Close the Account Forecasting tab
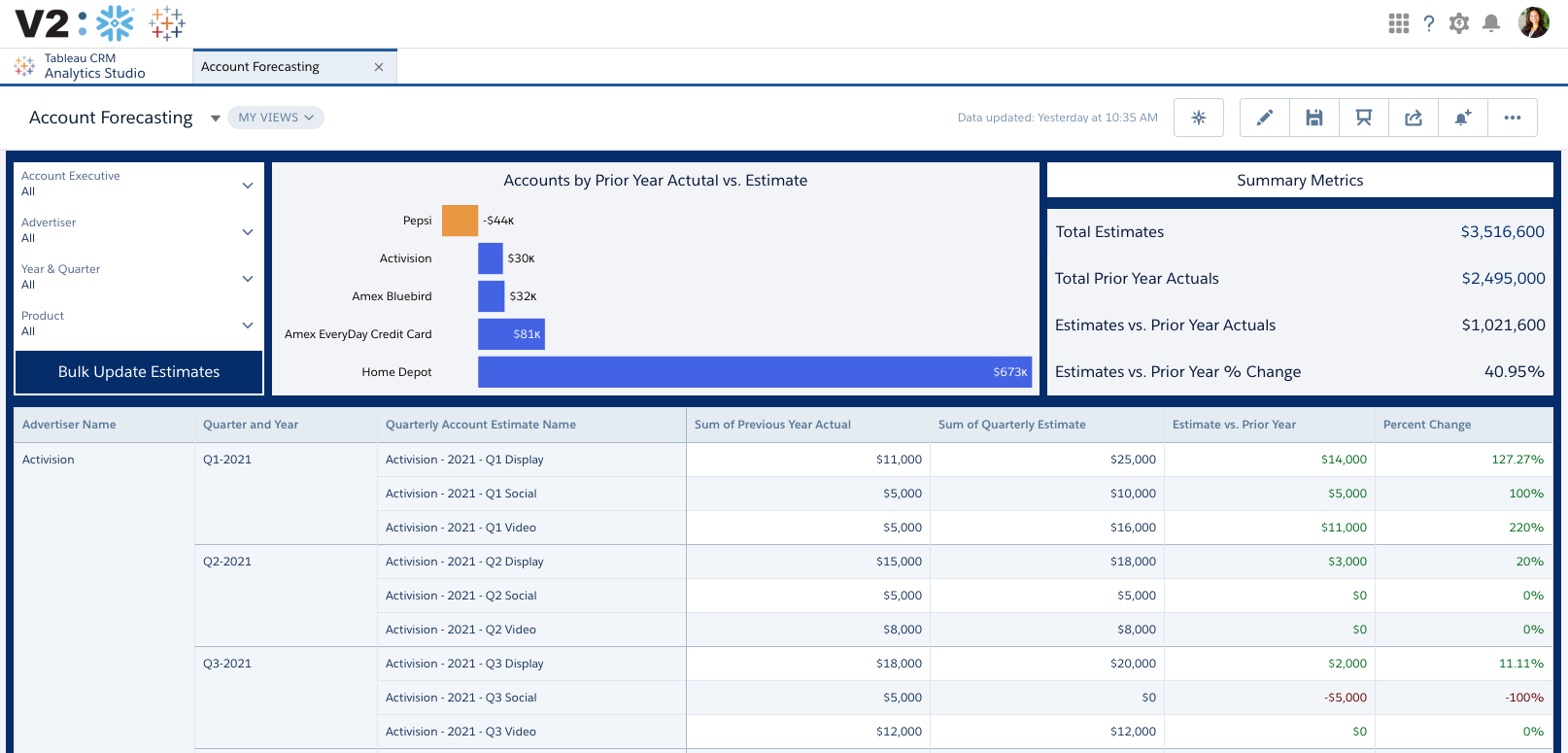1568x753 pixels. pyautogui.click(x=379, y=67)
